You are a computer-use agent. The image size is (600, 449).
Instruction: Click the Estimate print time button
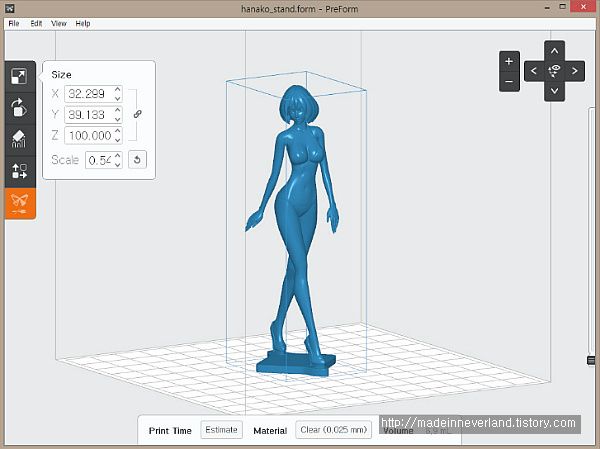coord(222,430)
